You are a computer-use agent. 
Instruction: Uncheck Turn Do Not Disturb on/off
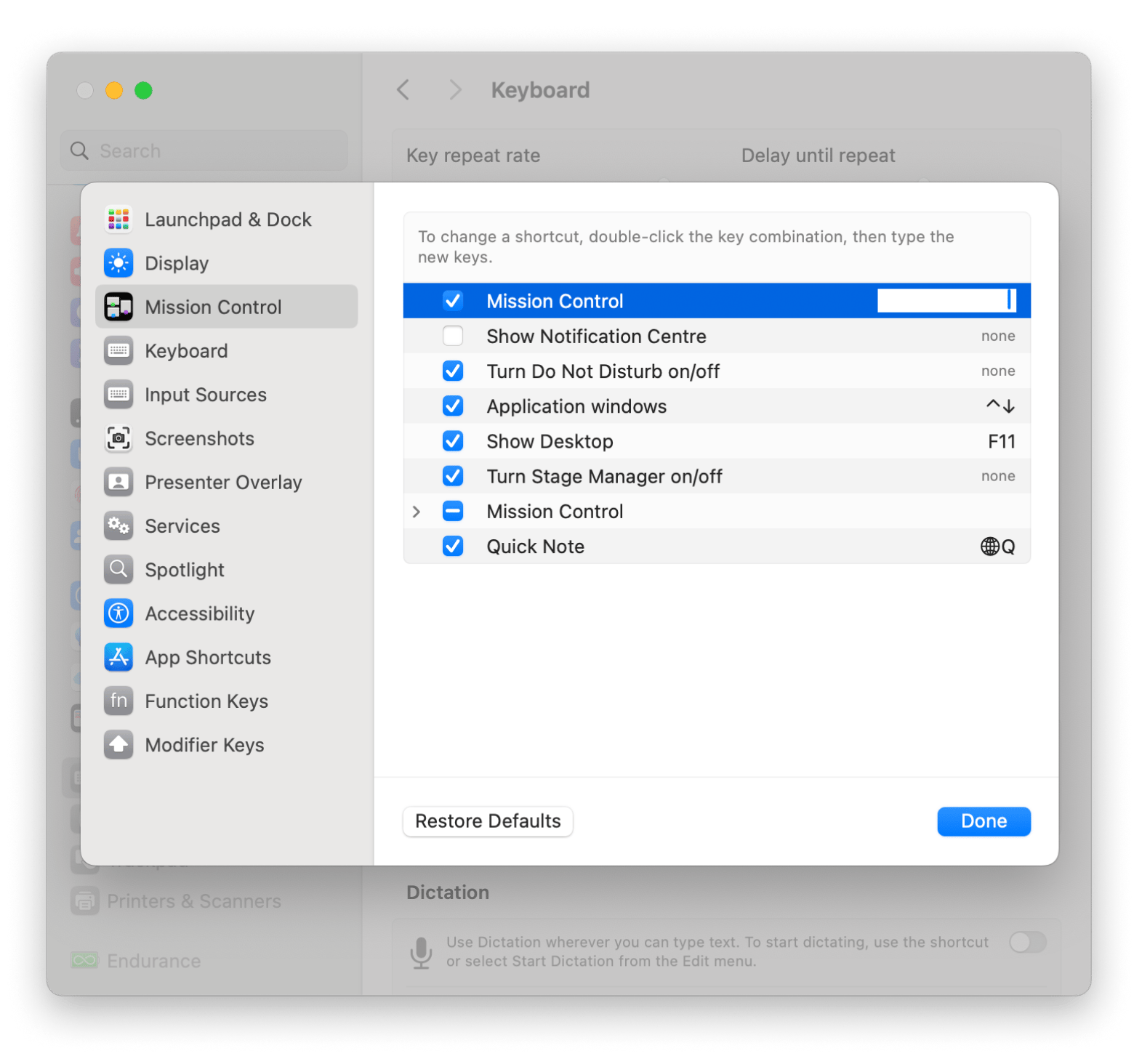point(453,371)
